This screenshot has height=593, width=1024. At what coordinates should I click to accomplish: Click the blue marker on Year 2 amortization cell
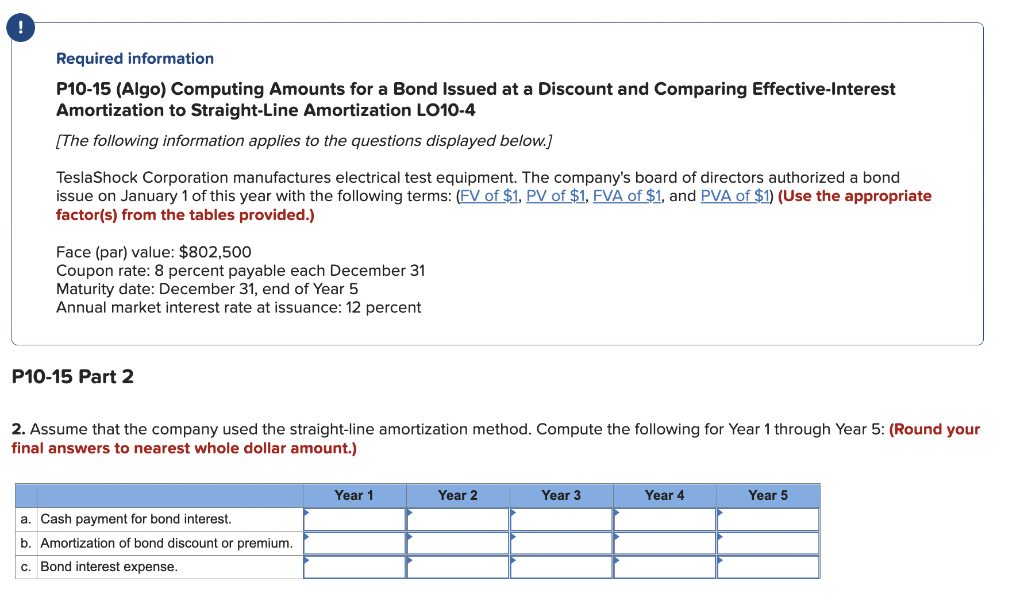410,537
